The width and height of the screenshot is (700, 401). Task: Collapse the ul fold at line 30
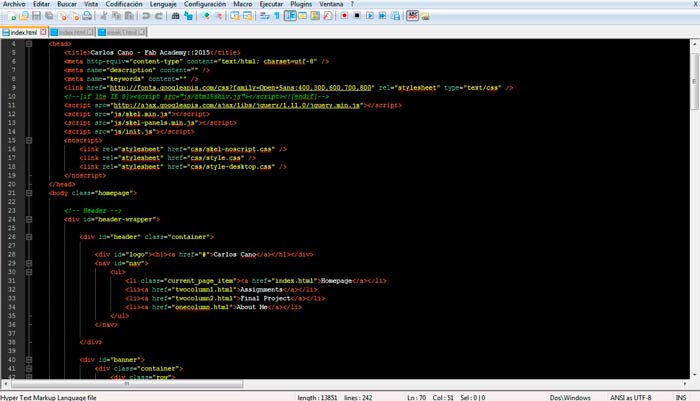coord(29,272)
